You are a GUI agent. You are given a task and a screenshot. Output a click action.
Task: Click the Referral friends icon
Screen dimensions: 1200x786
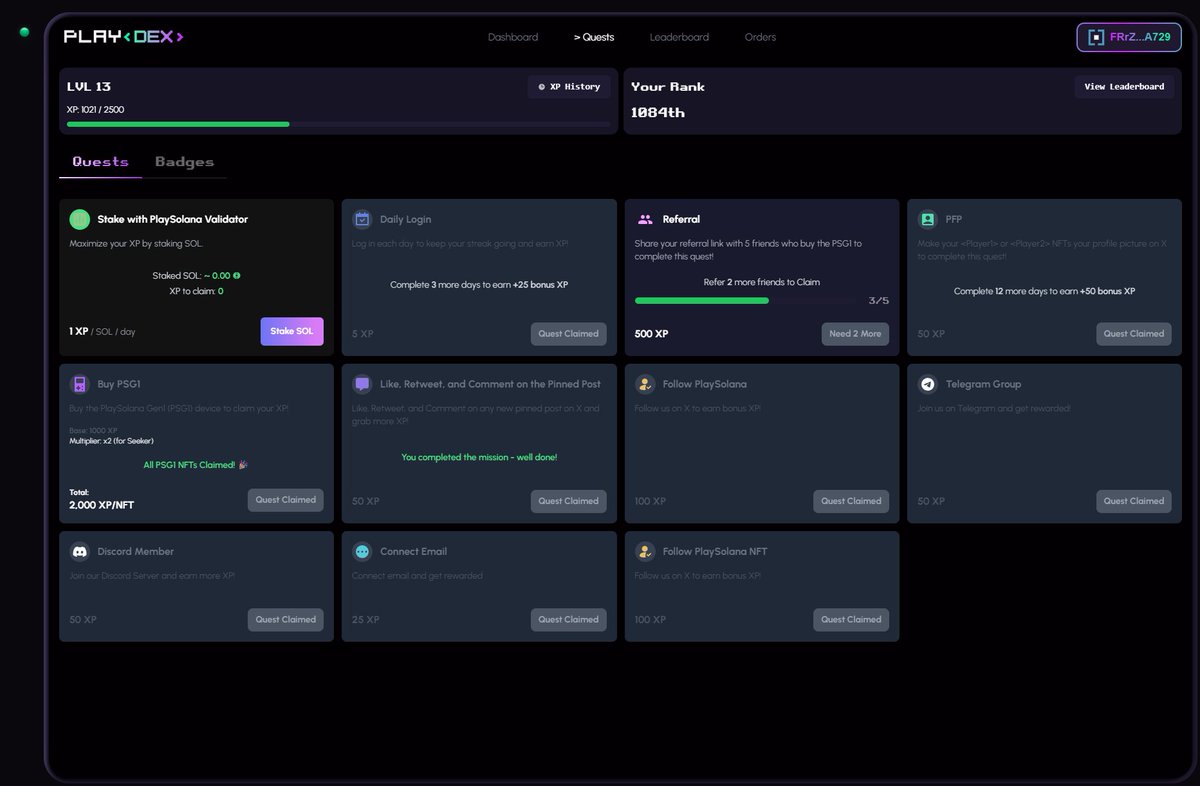645,218
